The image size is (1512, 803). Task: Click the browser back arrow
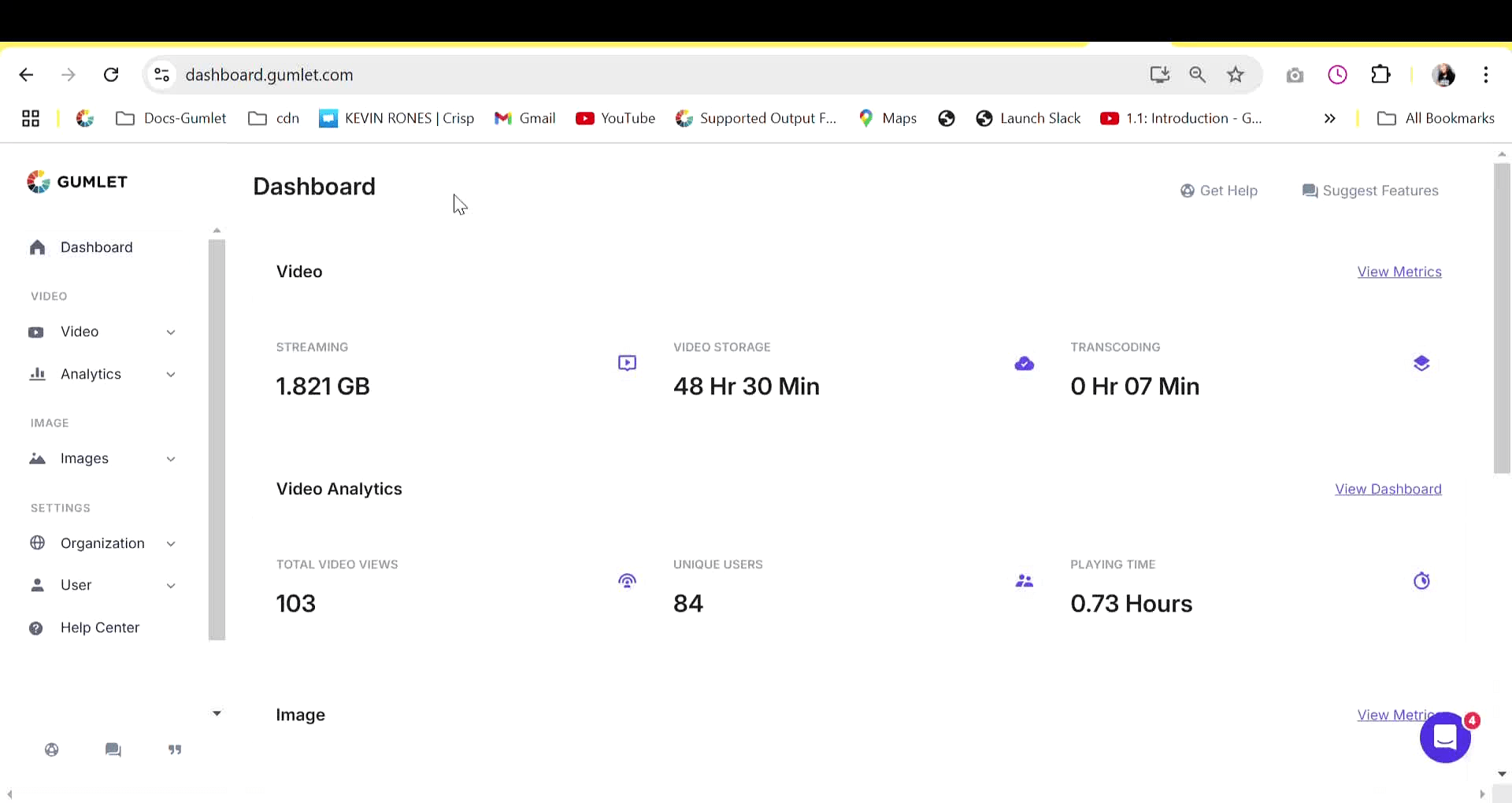(26, 75)
